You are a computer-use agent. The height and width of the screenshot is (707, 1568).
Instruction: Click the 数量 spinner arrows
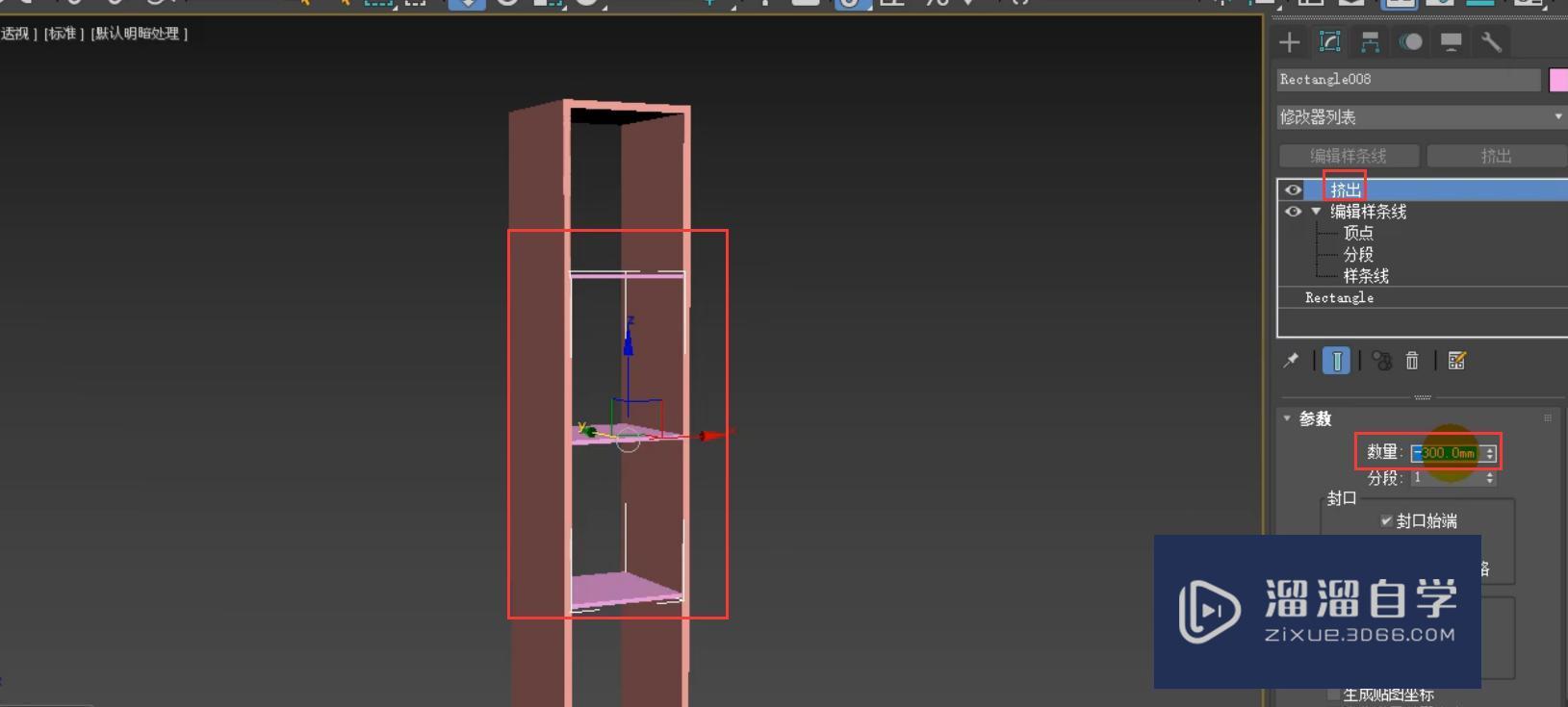coord(1490,452)
